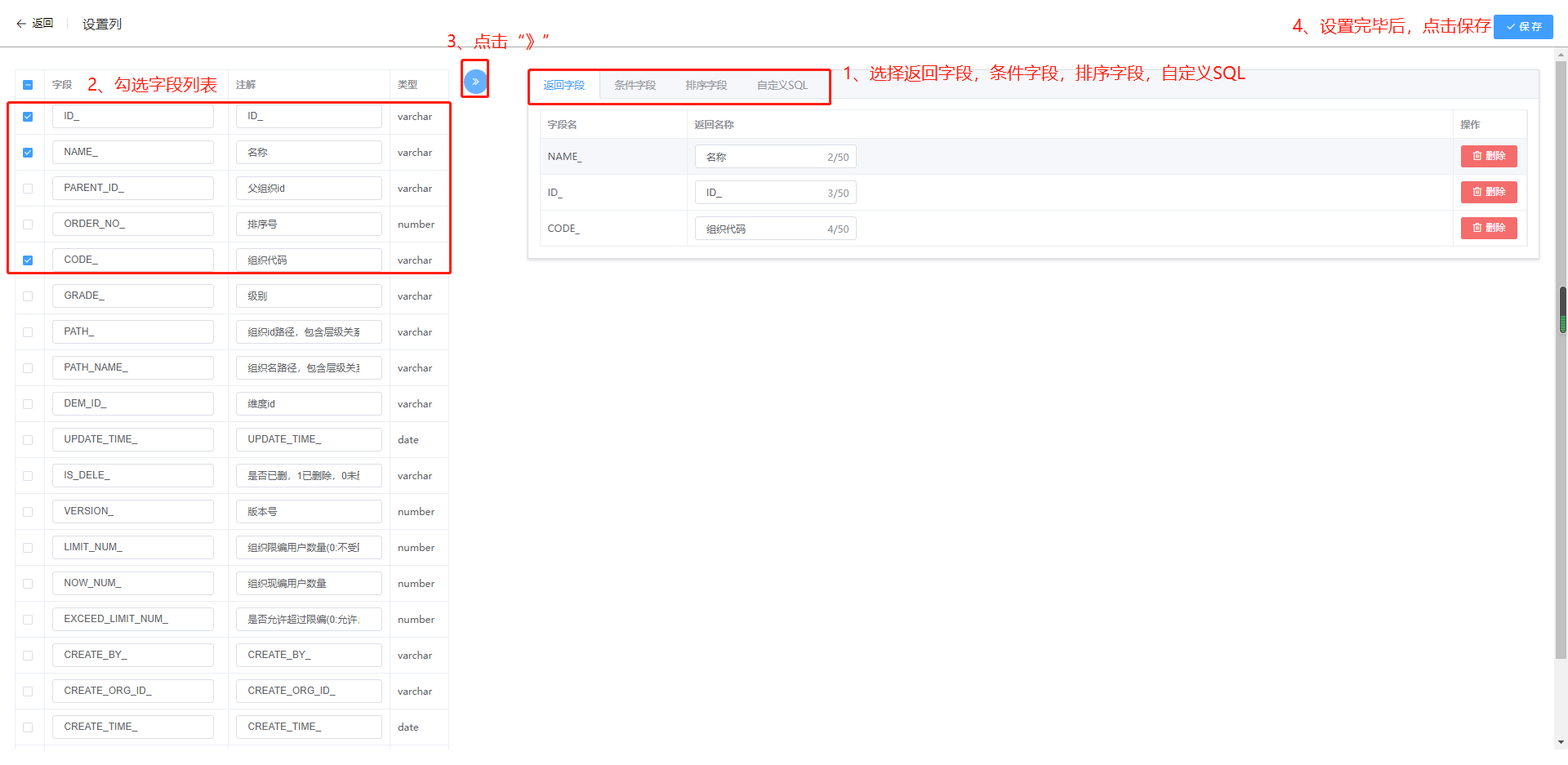Click the 注释 column header

click(246, 85)
